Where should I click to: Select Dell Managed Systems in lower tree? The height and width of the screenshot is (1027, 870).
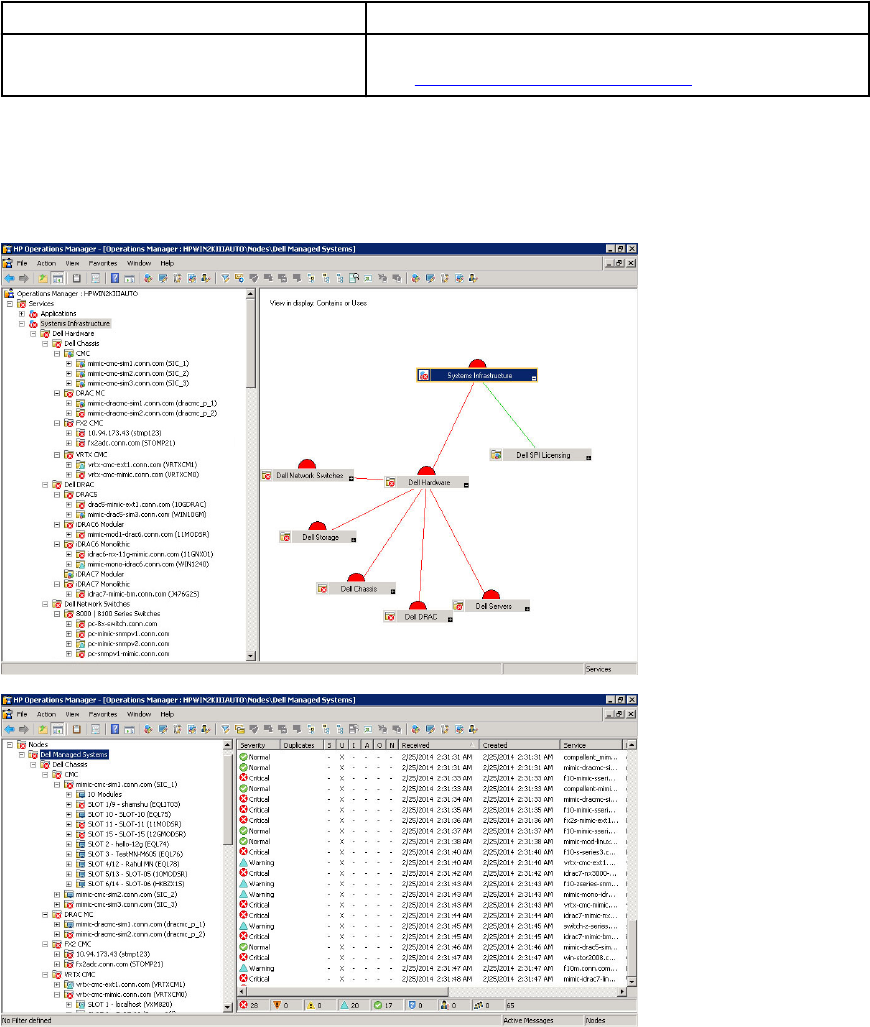click(x=74, y=755)
